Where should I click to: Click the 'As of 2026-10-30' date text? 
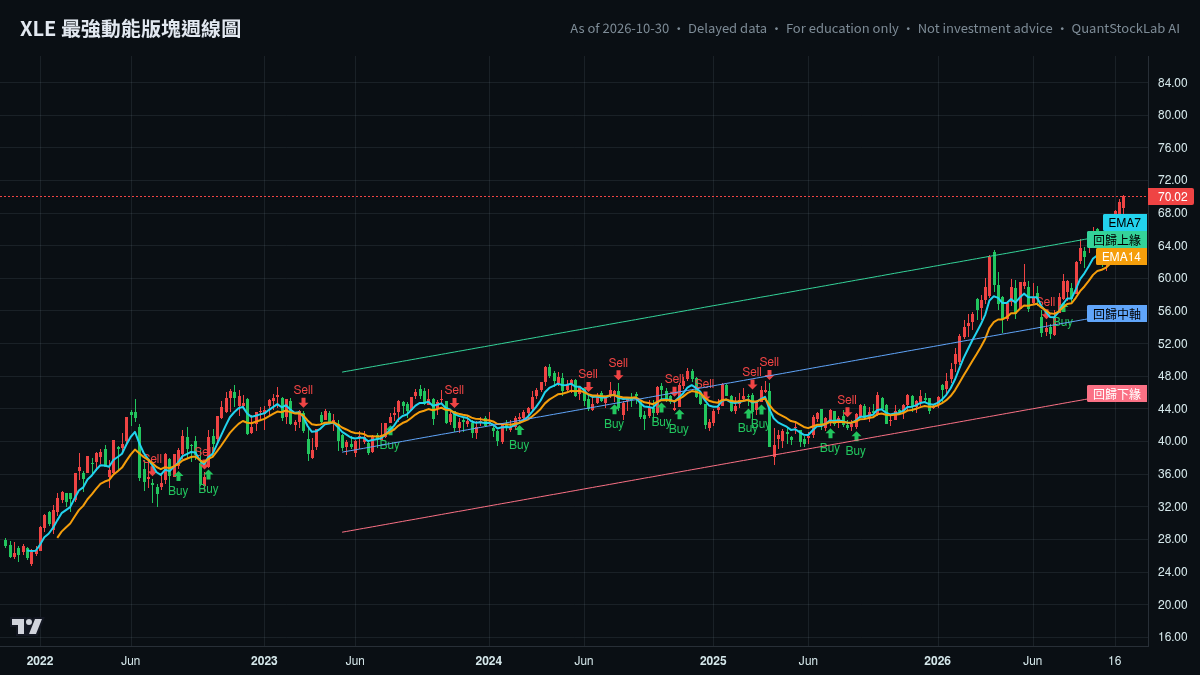point(620,29)
